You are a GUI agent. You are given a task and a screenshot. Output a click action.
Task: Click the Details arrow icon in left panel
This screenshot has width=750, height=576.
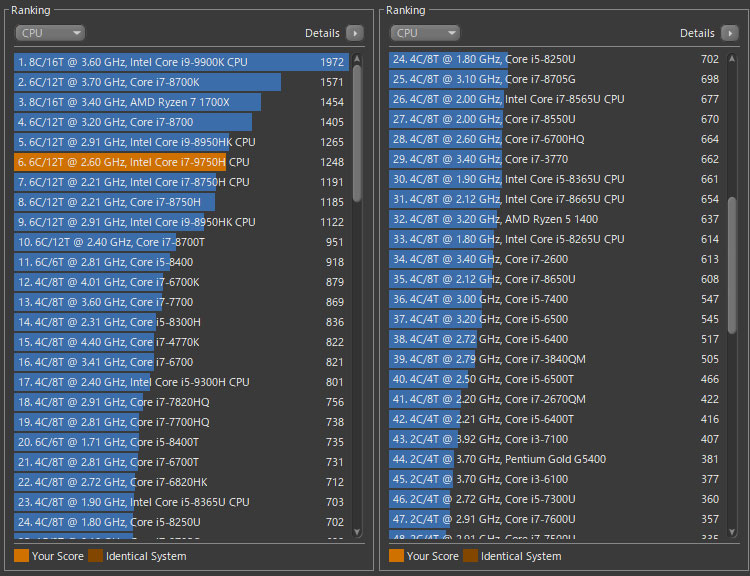(354, 33)
